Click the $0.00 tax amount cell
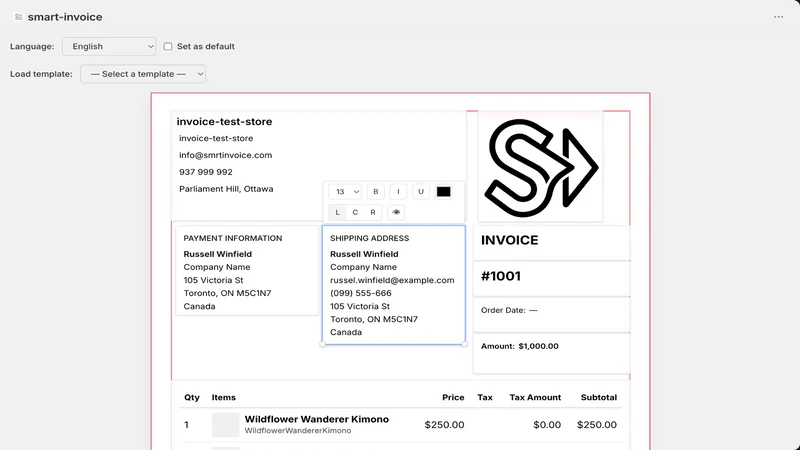 tap(547, 425)
